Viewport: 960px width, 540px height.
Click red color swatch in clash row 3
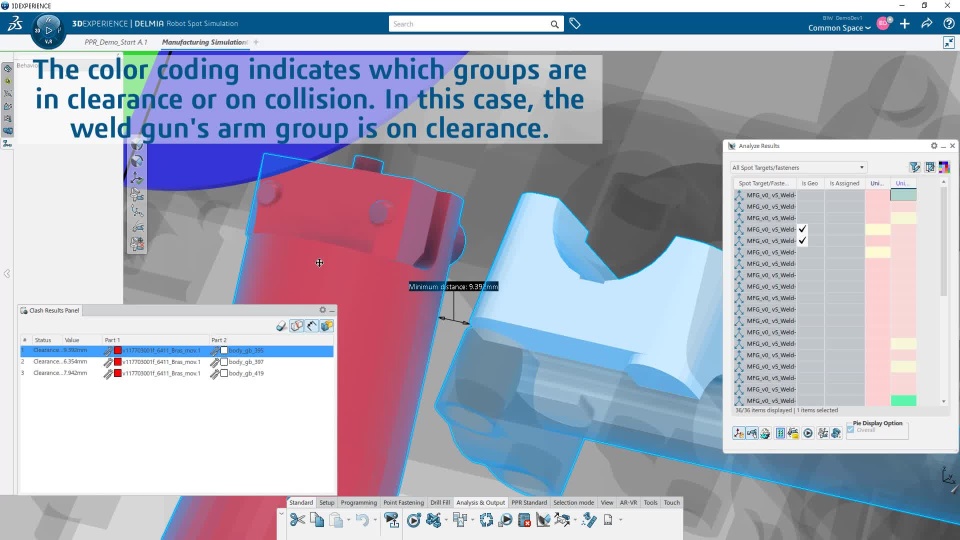coord(118,373)
